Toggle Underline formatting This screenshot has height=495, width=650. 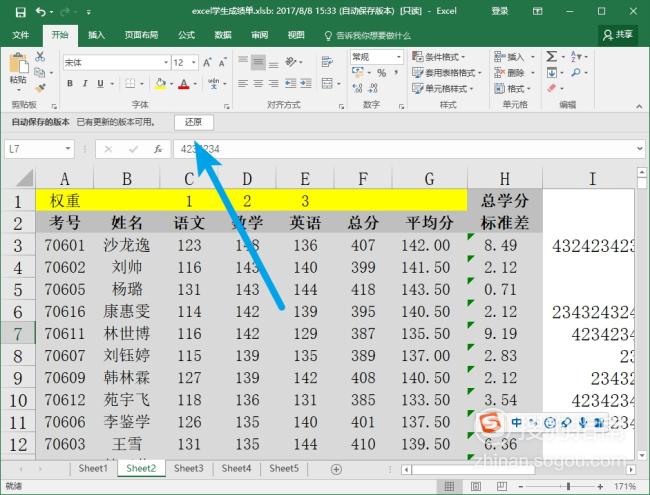coord(100,83)
